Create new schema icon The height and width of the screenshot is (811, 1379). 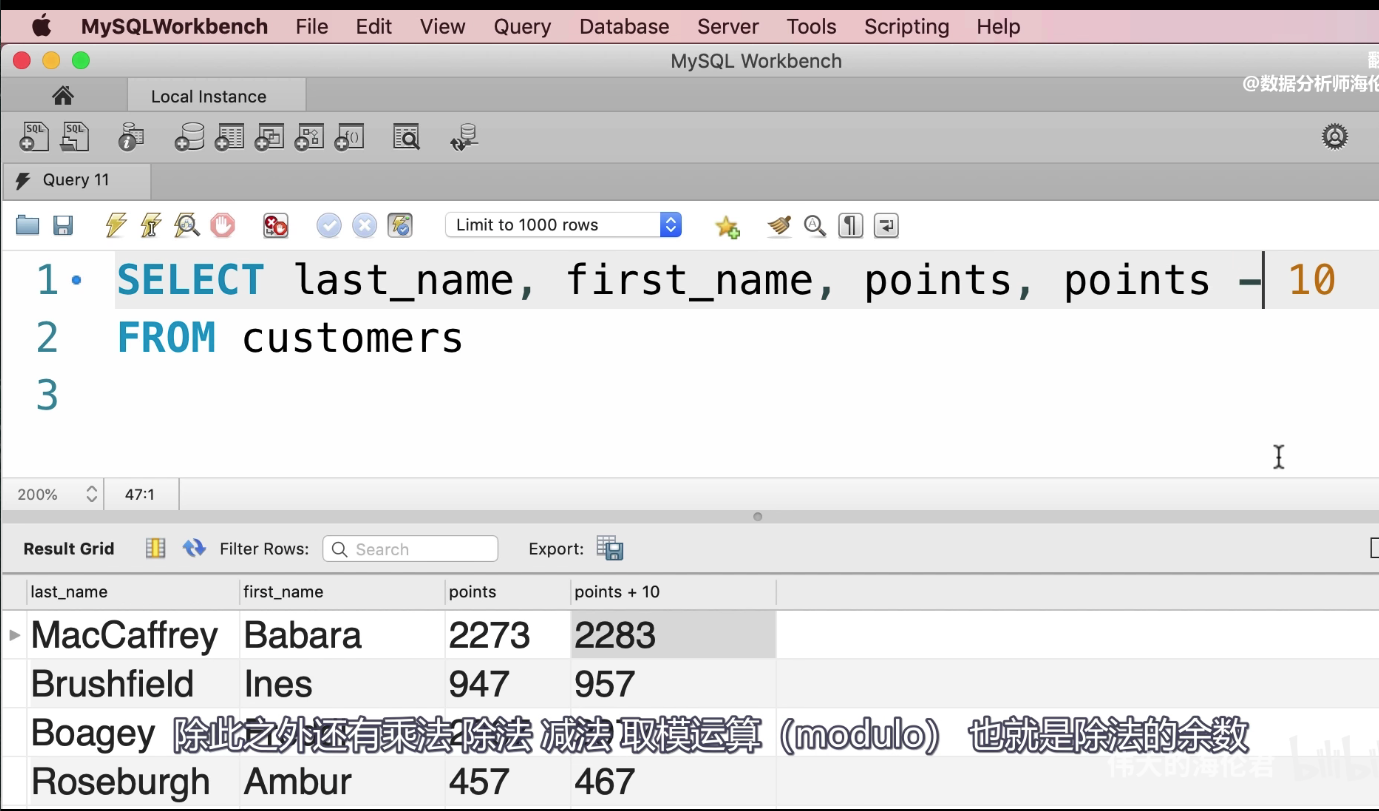[190, 136]
